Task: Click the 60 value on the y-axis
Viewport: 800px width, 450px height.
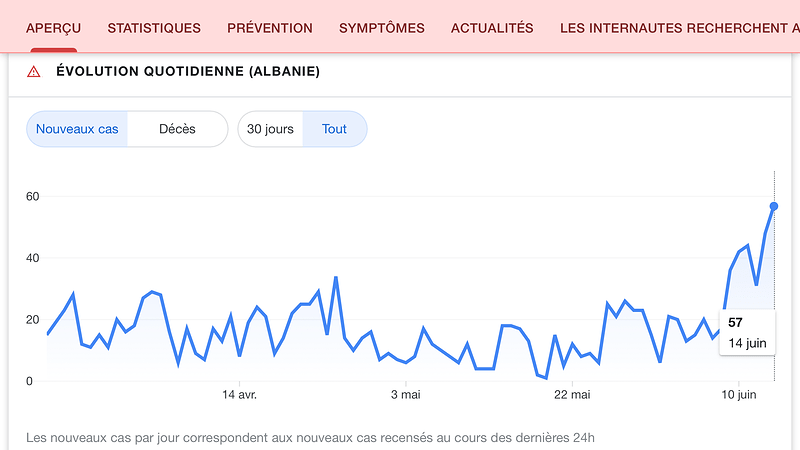Action: pos(33,196)
